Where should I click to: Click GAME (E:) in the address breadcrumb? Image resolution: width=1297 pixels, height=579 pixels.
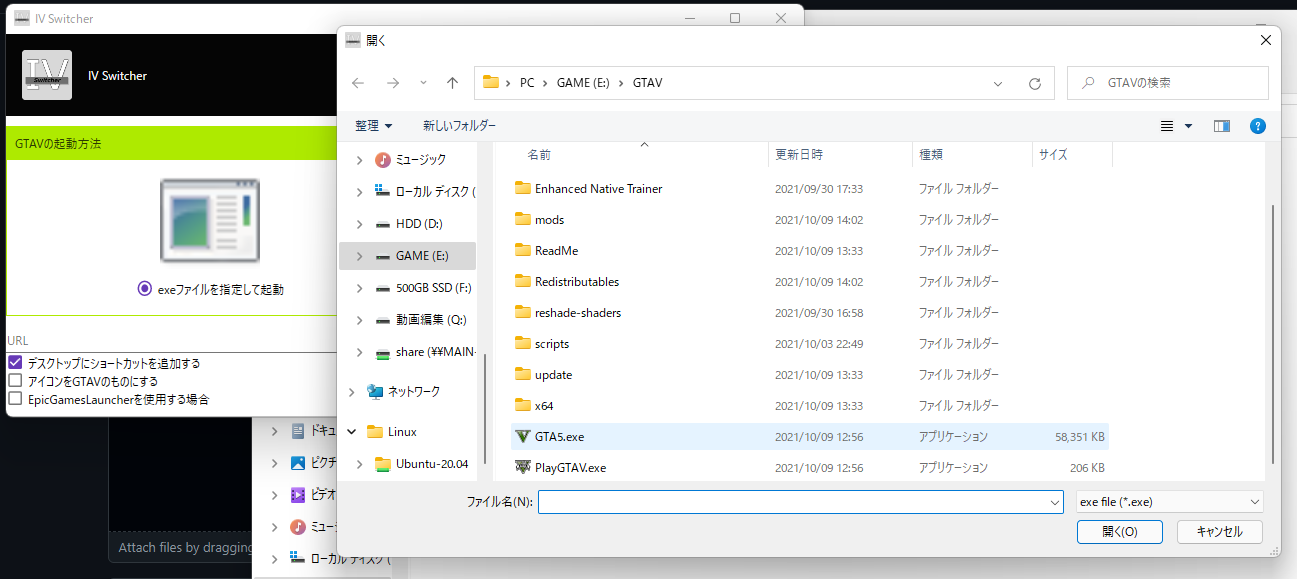click(582, 83)
